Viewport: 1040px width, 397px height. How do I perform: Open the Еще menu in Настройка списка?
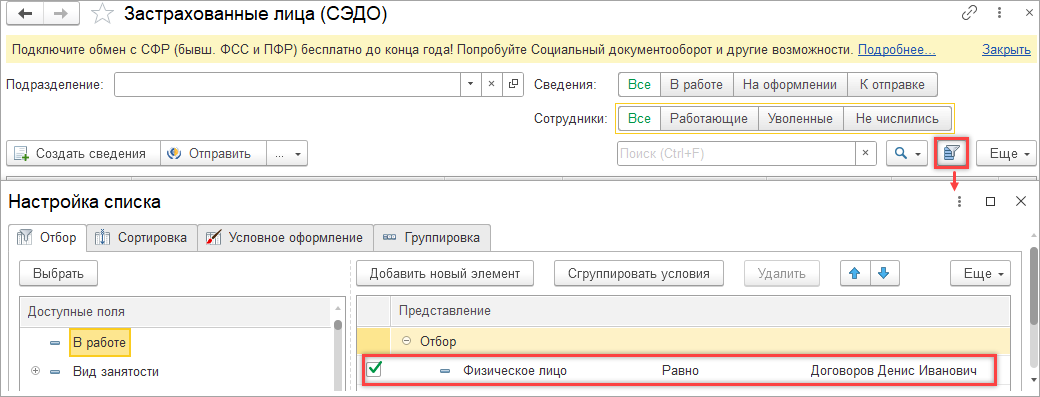981,273
